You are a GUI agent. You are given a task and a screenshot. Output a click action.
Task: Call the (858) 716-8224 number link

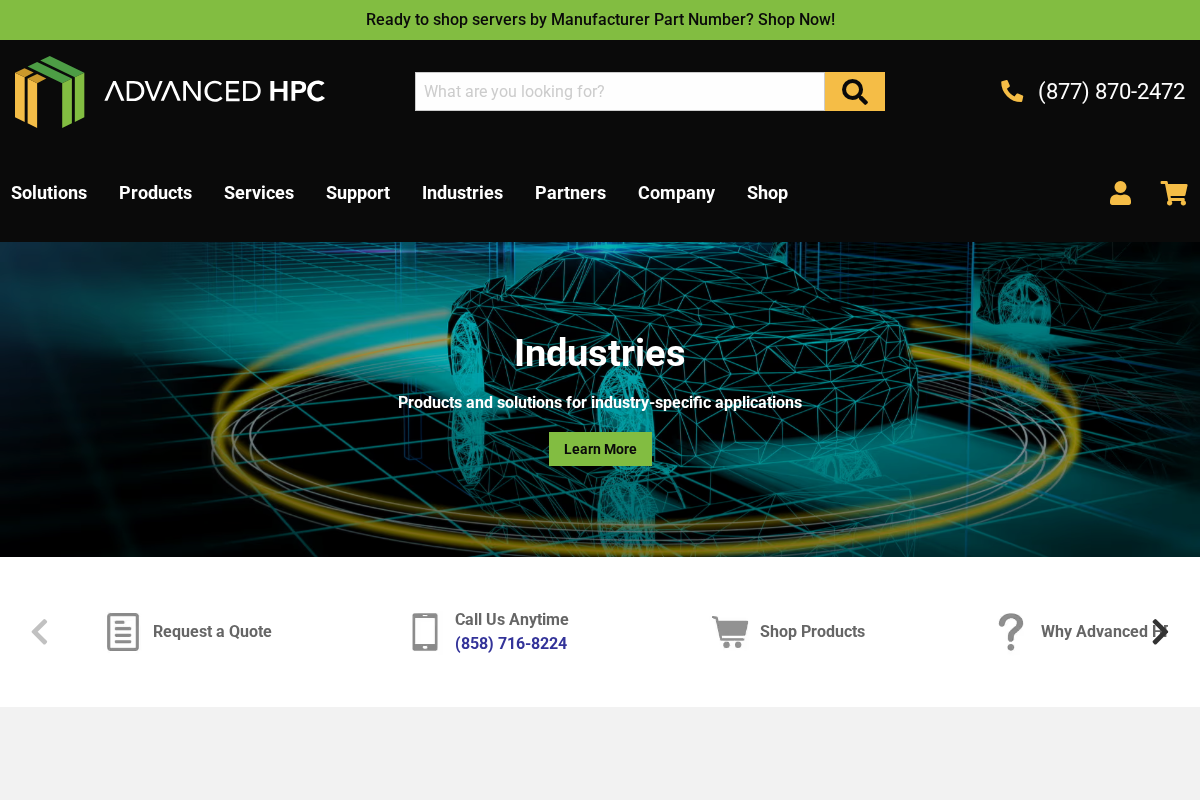point(511,643)
